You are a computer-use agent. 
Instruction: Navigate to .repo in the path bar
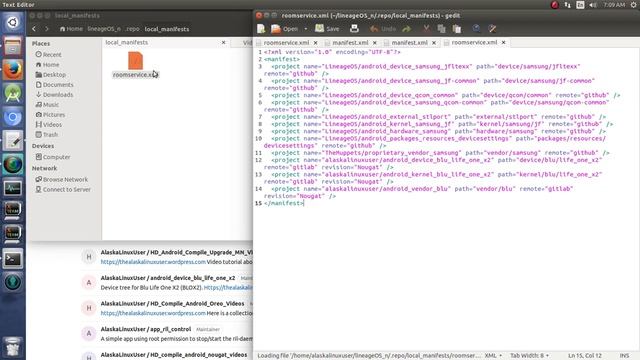click(132, 29)
